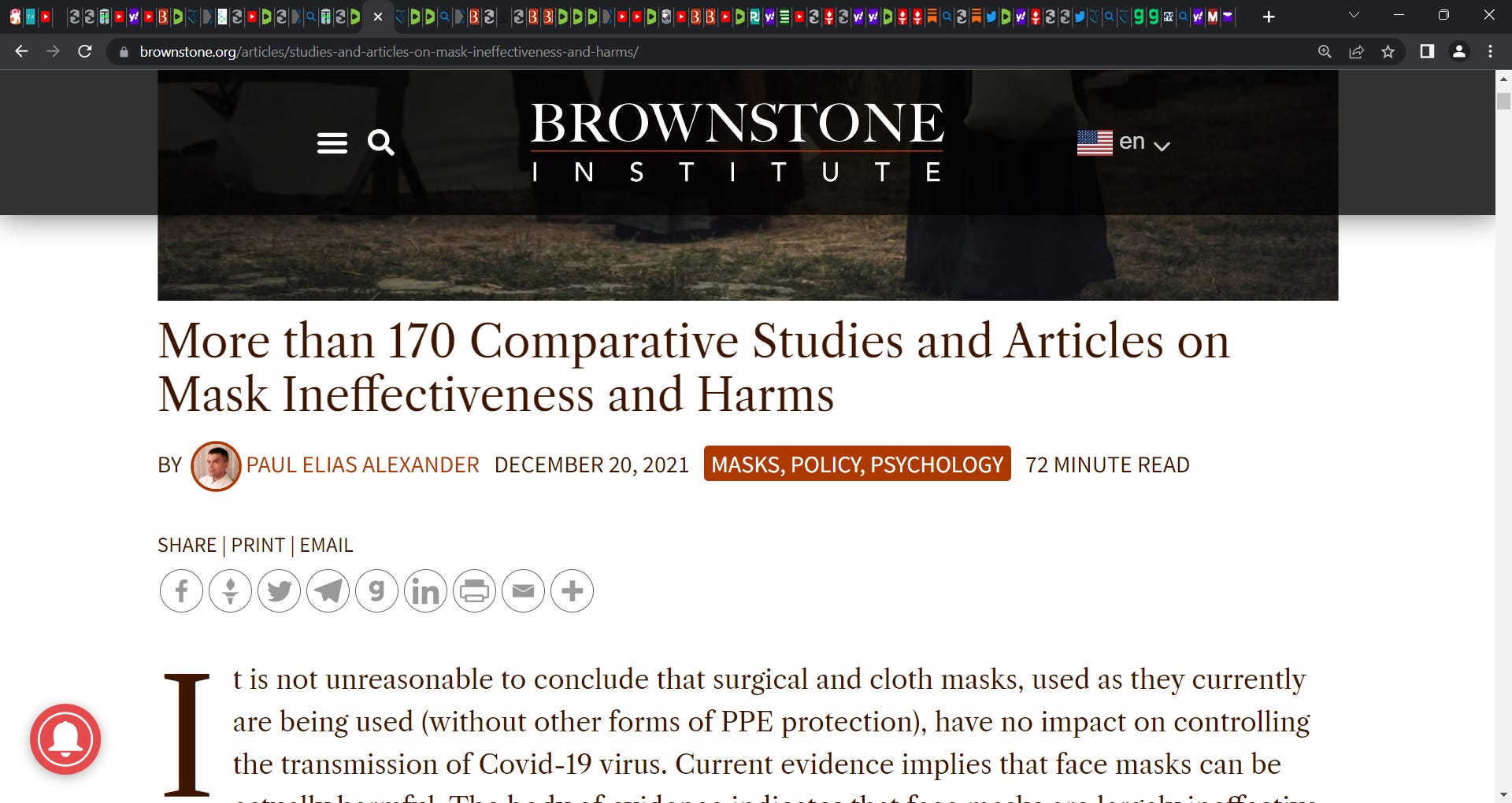The height and width of the screenshot is (803, 1512).
Task: Switch to the Gmail tab
Action: pyautogui.click(x=1213, y=17)
